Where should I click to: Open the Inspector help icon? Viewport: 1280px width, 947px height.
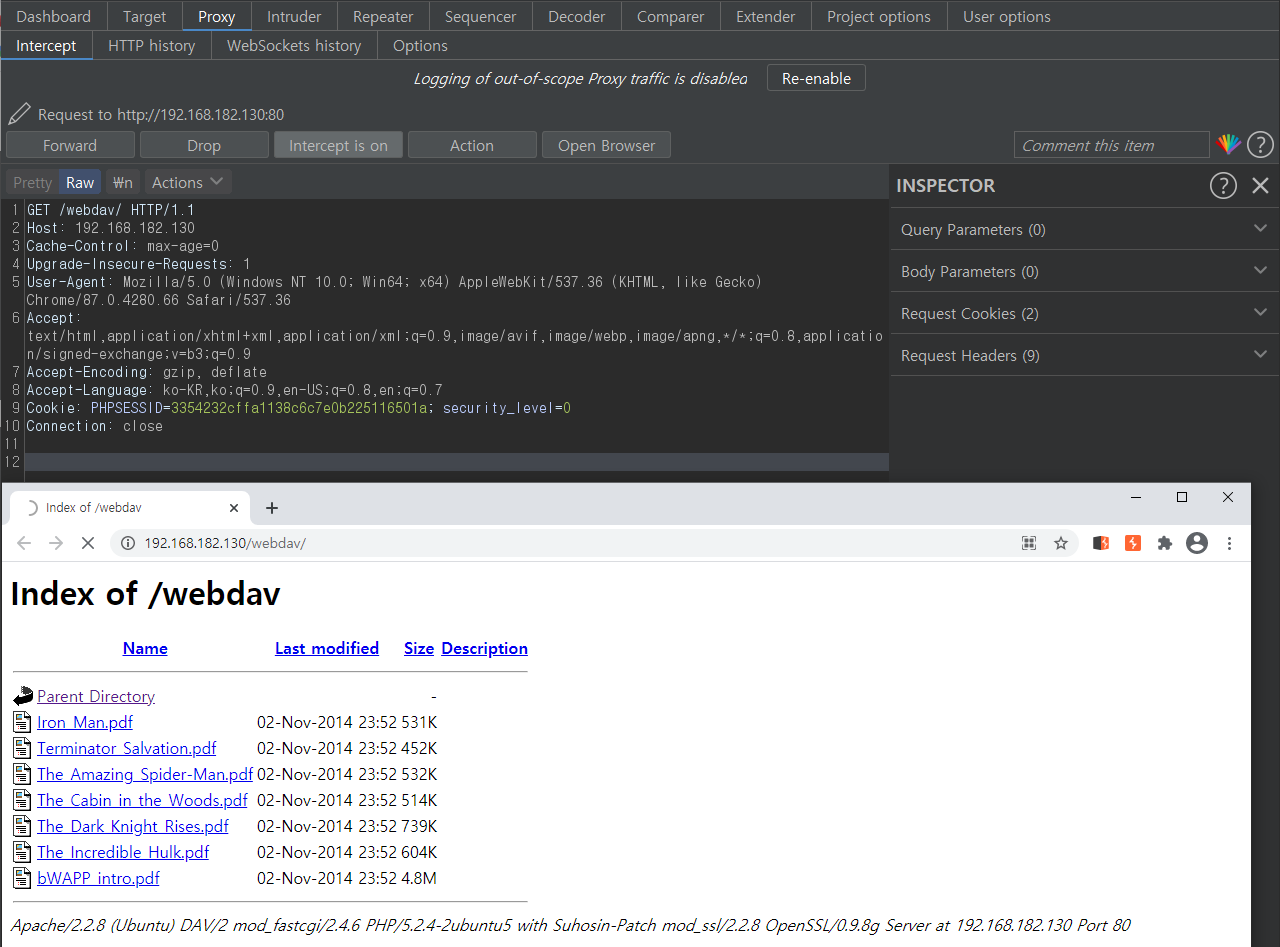(1223, 185)
